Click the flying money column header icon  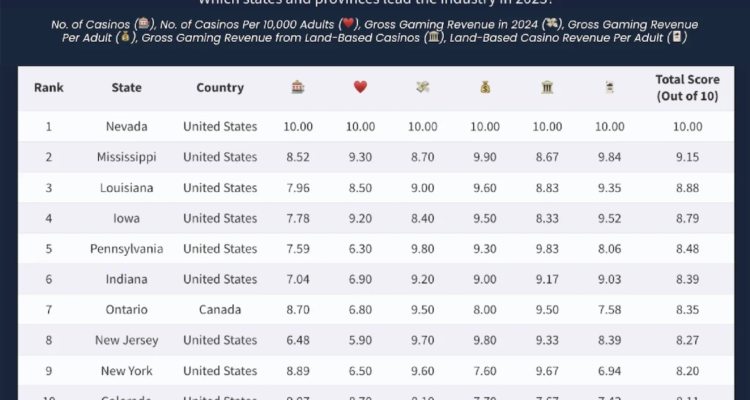coord(422,87)
